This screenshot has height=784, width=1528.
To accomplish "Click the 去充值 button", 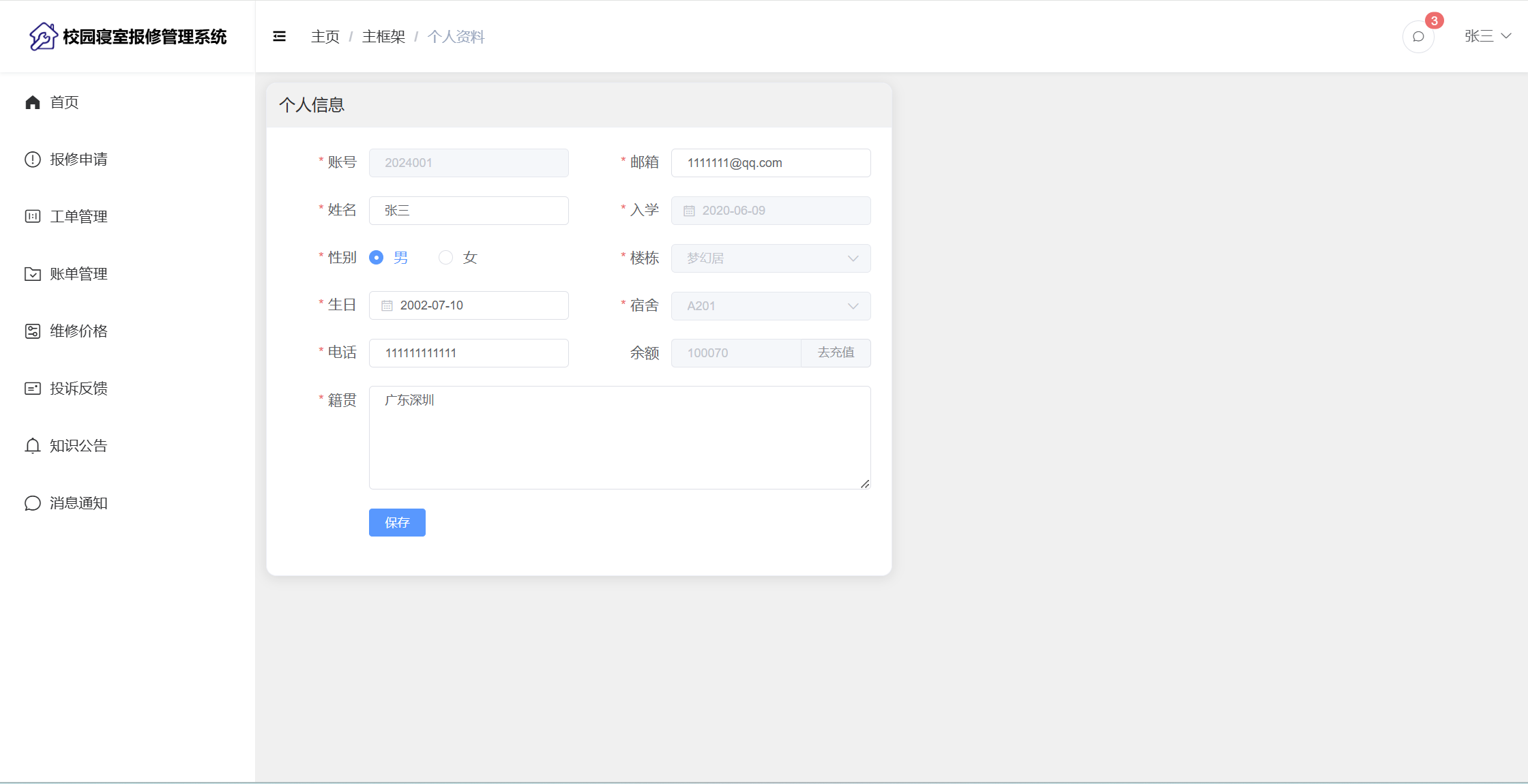I will (x=836, y=352).
